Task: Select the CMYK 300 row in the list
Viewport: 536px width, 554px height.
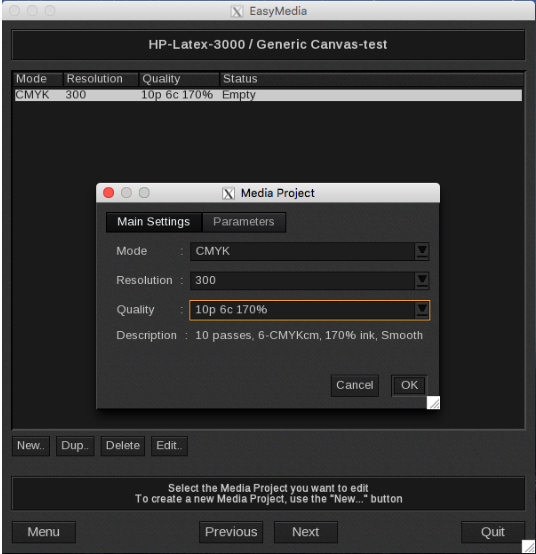Action: pyautogui.click(x=268, y=95)
